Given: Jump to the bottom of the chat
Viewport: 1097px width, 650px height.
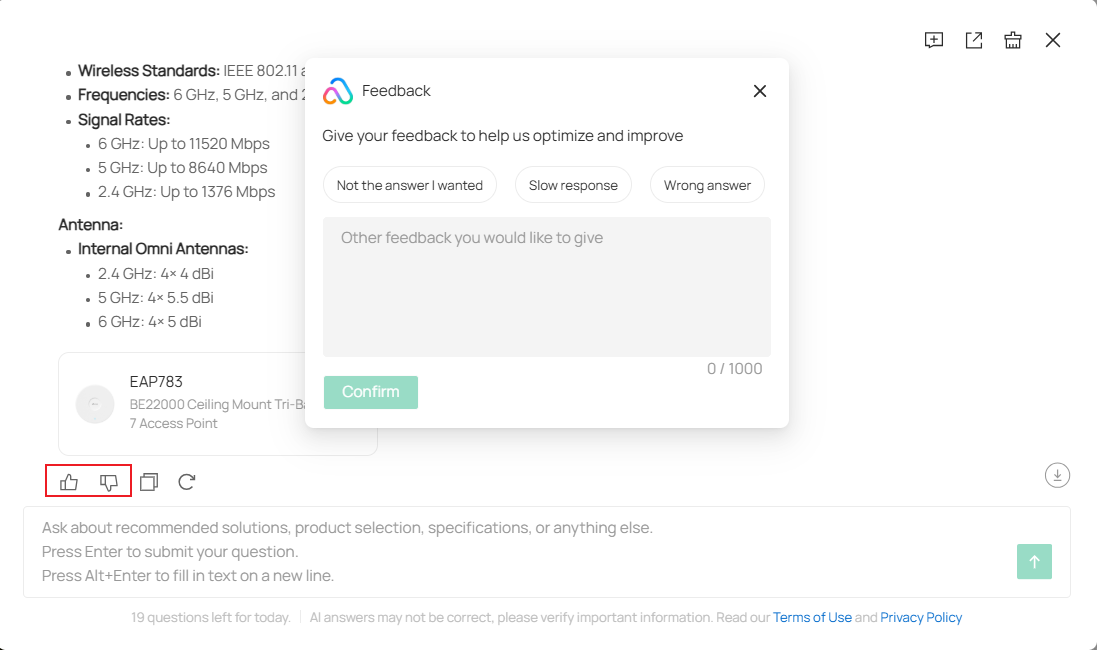Looking at the screenshot, I should [x=1057, y=475].
